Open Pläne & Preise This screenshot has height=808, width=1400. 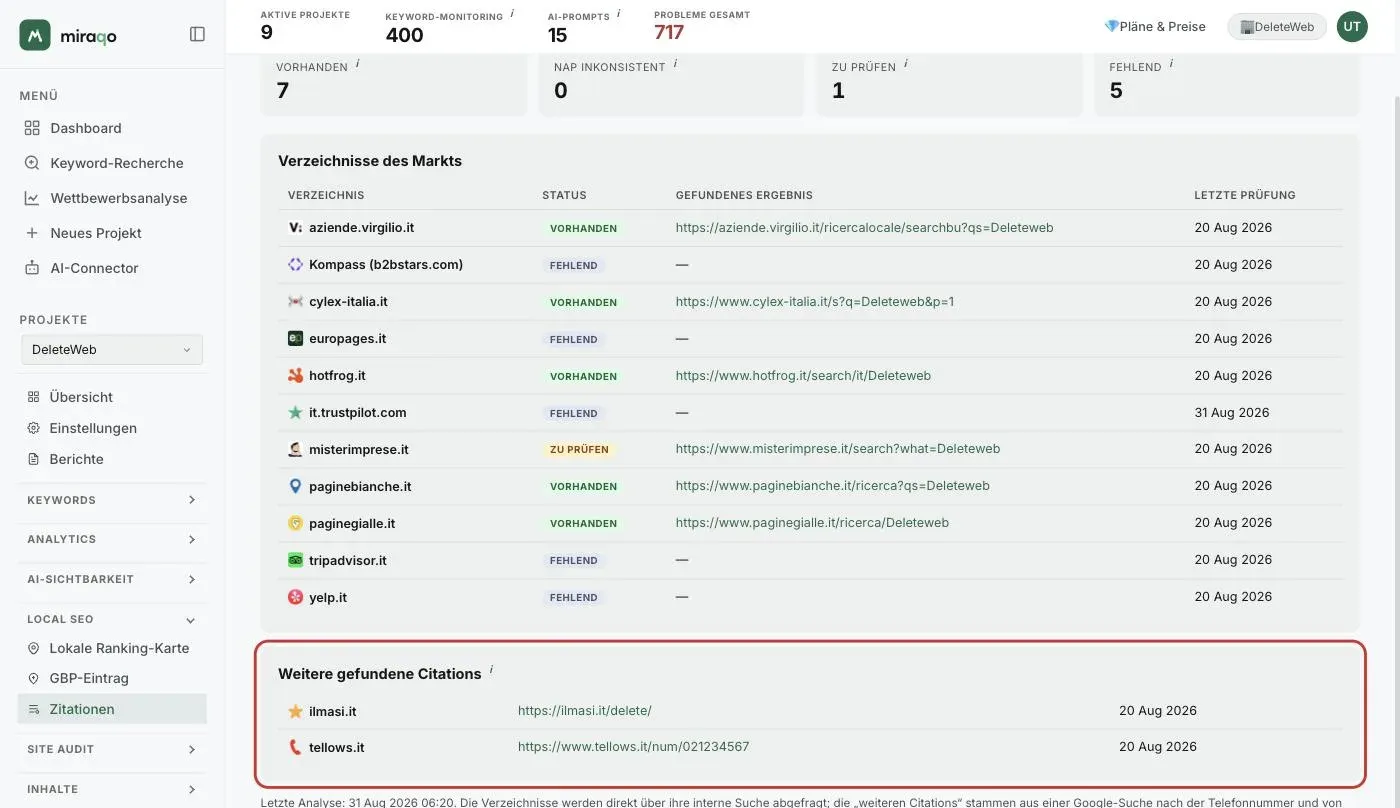[x=1155, y=27]
